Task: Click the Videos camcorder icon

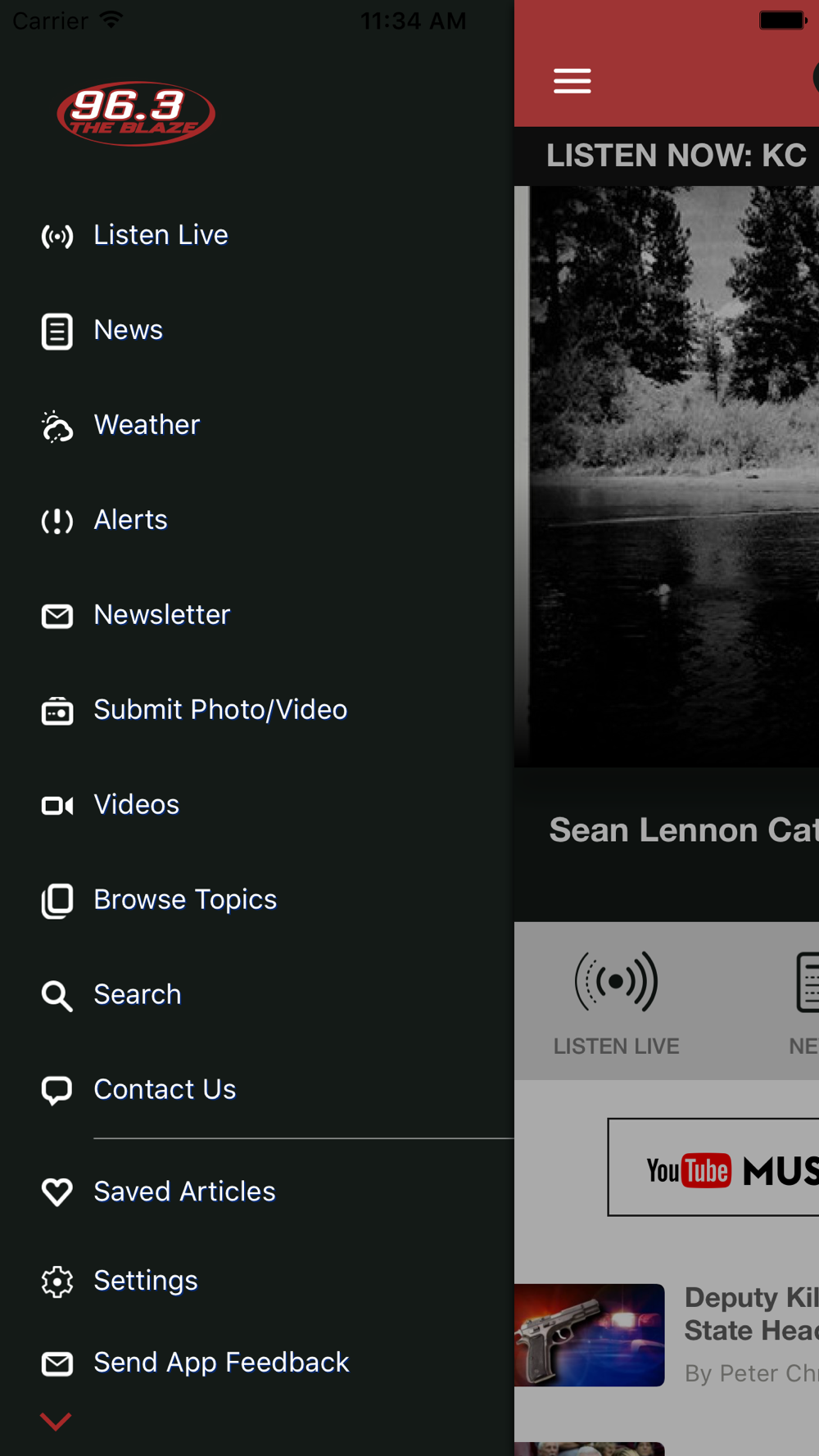Action: click(57, 806)
